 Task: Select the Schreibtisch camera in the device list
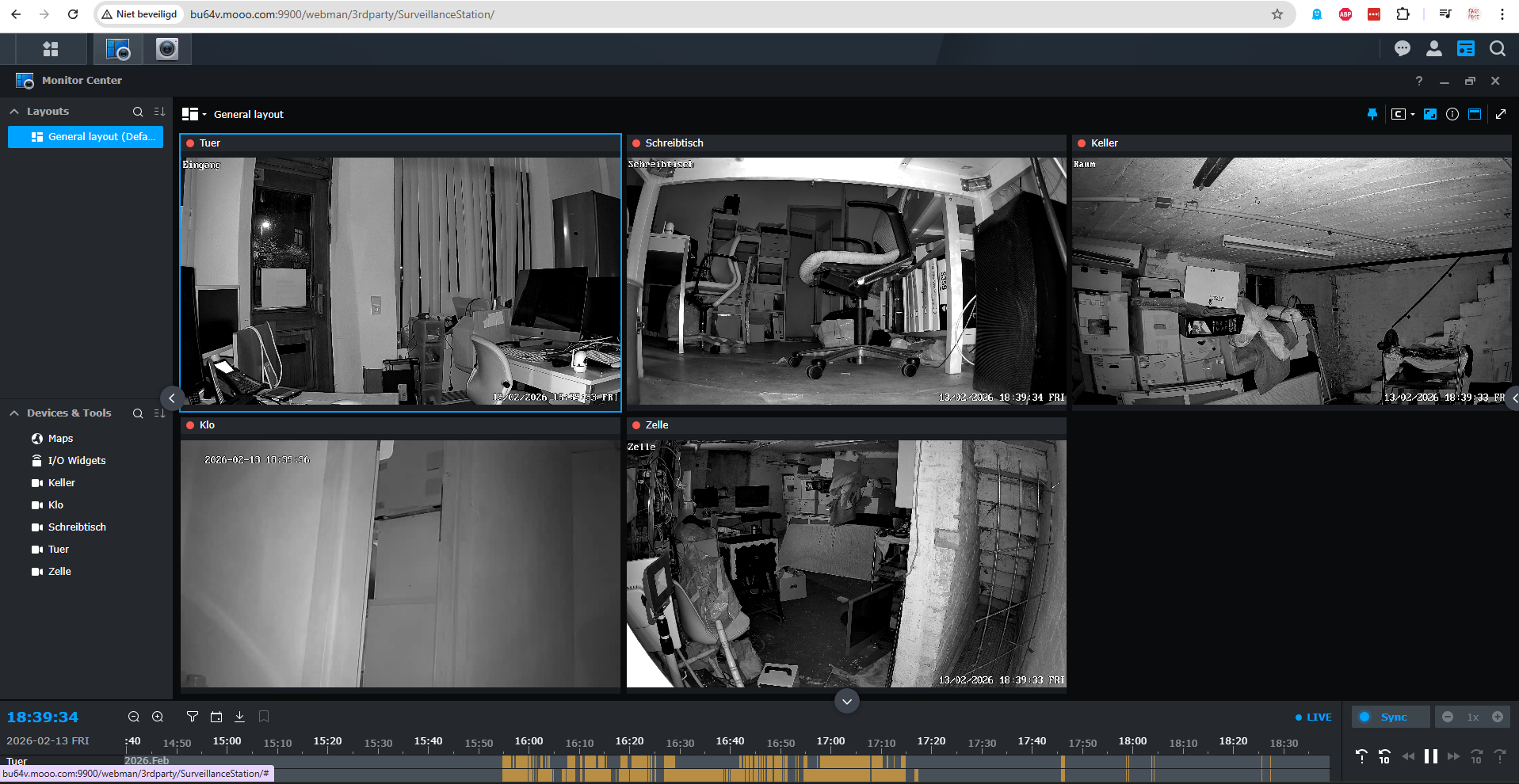[77, 527]
